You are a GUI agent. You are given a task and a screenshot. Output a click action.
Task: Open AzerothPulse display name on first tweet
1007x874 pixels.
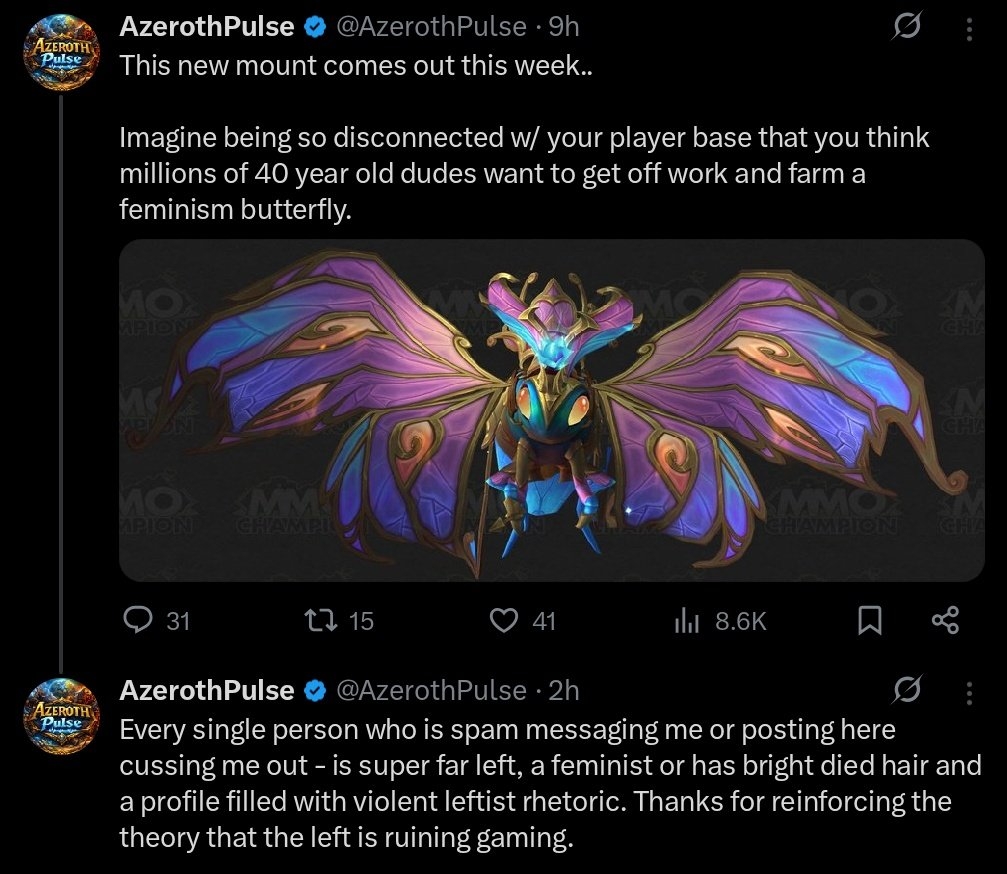(206, 27)
